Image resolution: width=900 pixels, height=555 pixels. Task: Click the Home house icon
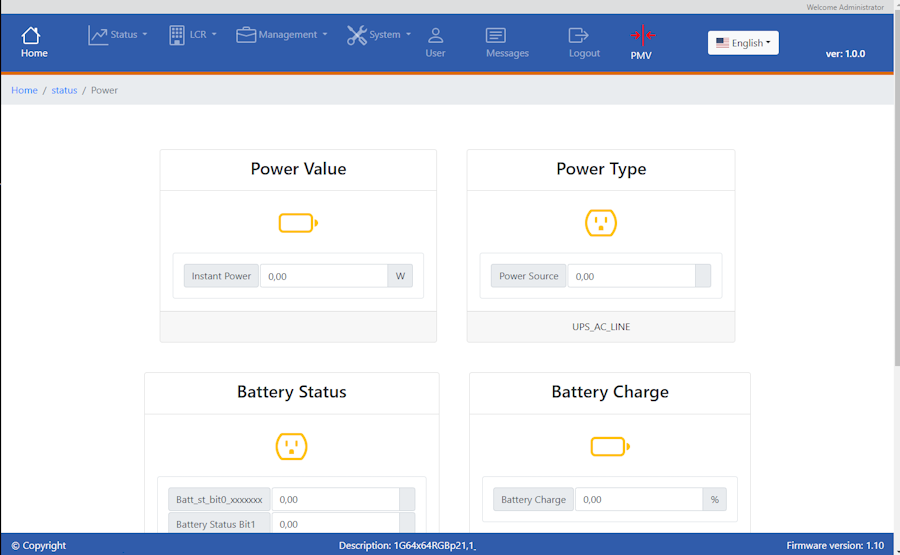tap(31, 36)
